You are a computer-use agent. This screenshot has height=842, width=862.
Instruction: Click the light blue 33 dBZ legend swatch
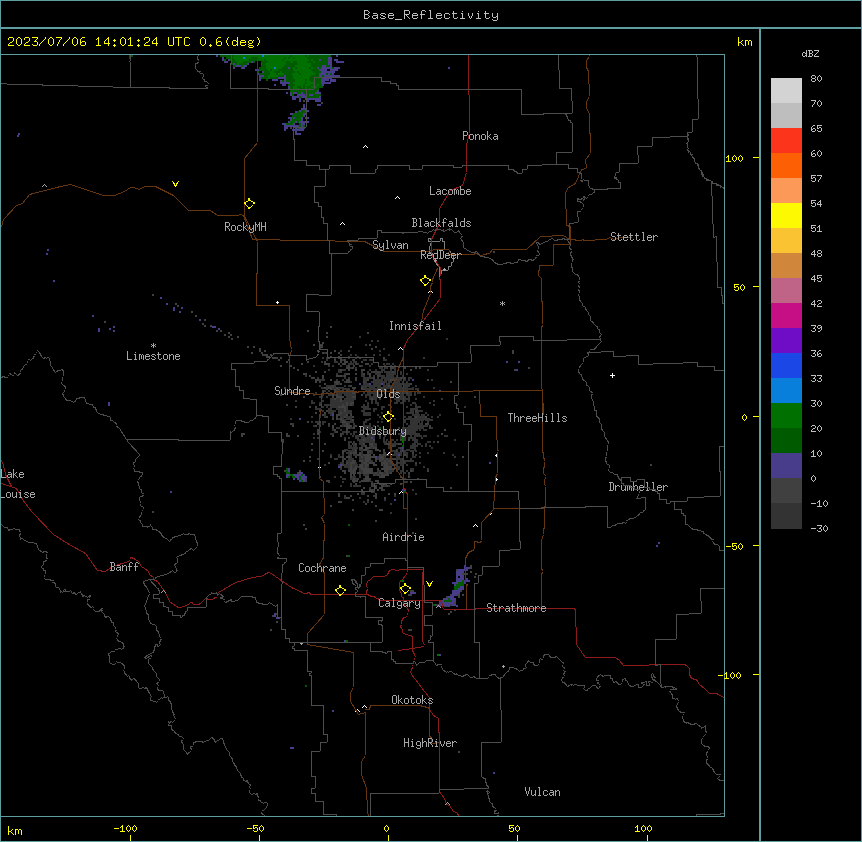tap(786, 390)
